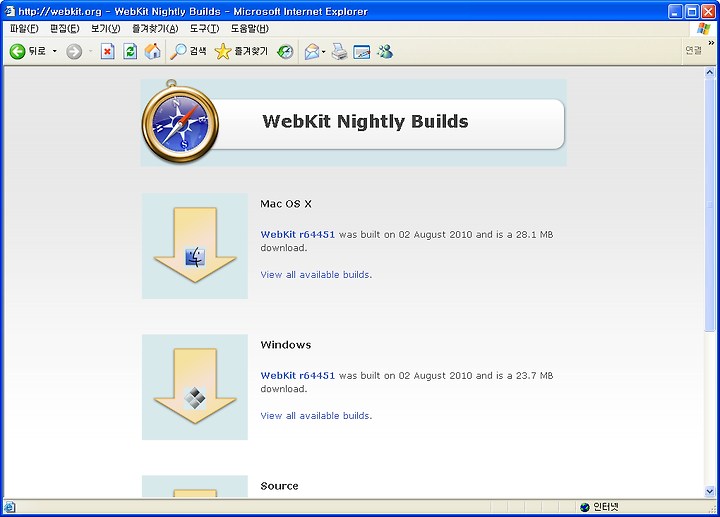
Task: Click the grey Forward arrow button
Action: [74, 51]
